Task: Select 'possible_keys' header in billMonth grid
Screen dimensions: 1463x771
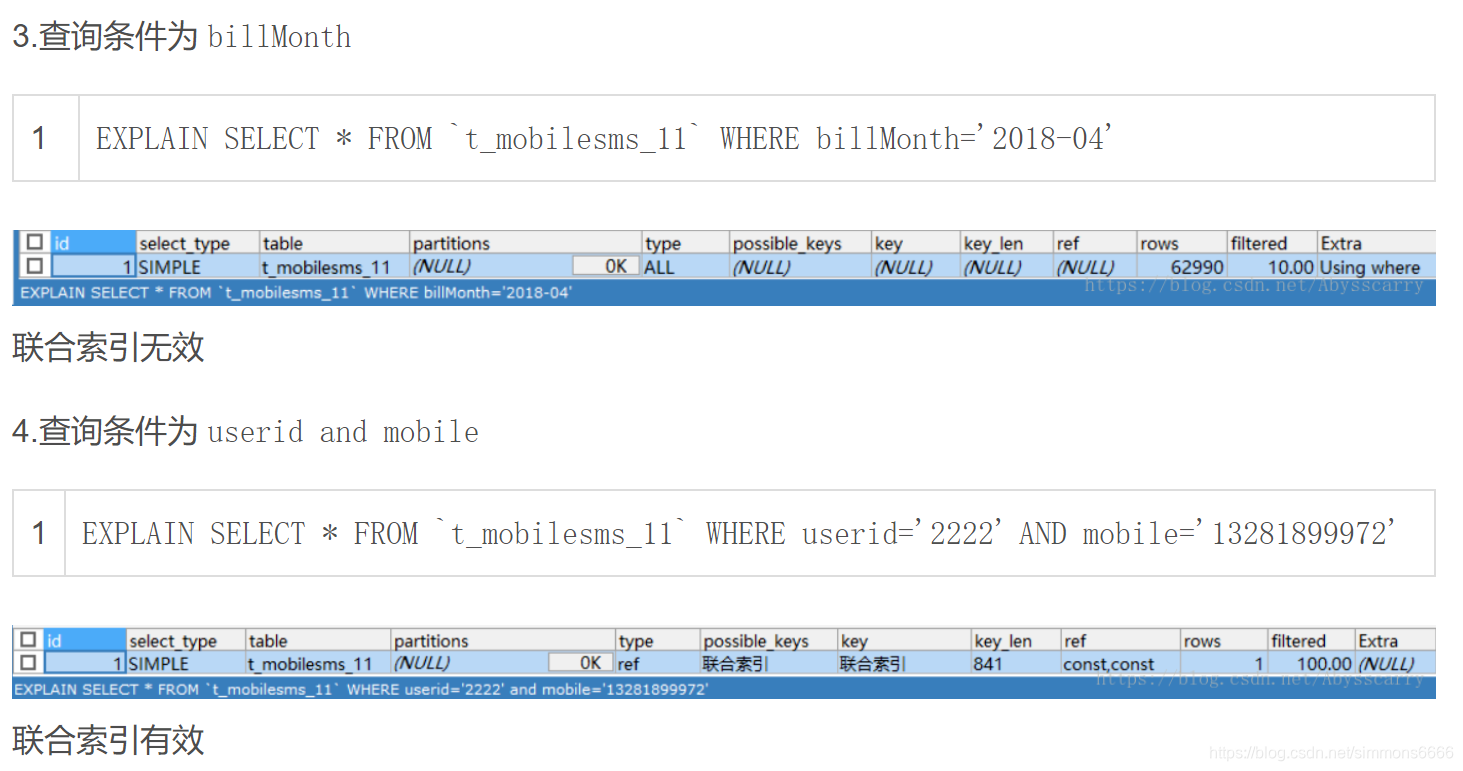Action: pyautogui.click(x=799, y=243)
